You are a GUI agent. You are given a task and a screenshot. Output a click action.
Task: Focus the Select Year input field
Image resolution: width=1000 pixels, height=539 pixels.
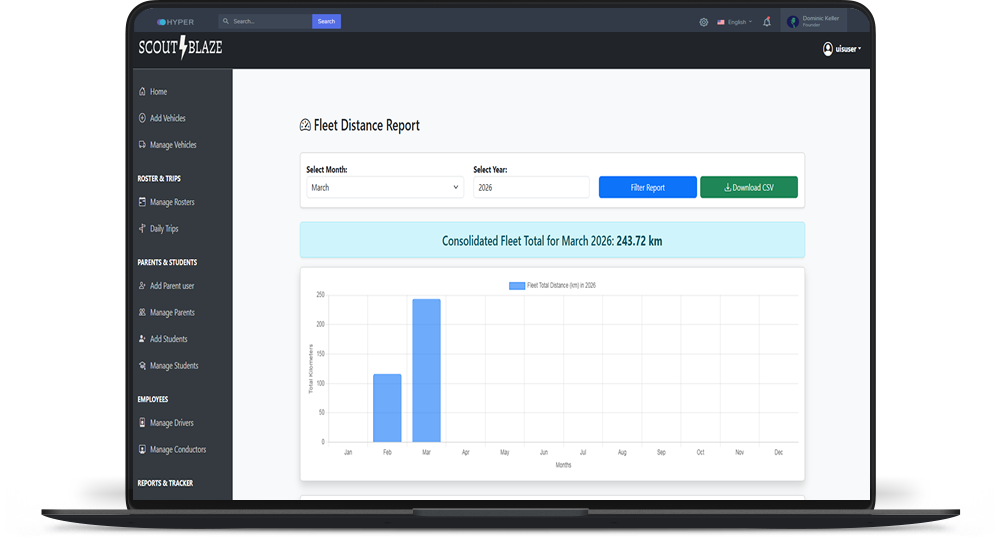coord(531,187)
